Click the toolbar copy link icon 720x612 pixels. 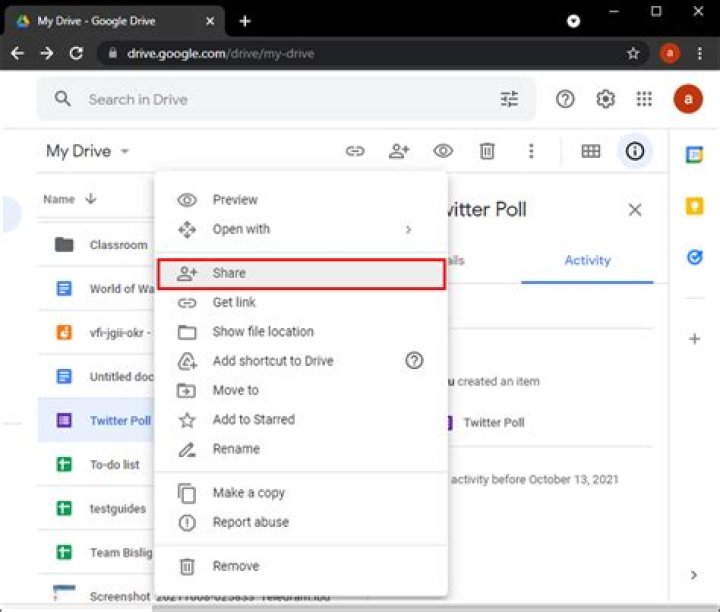[x=355, y=151]
